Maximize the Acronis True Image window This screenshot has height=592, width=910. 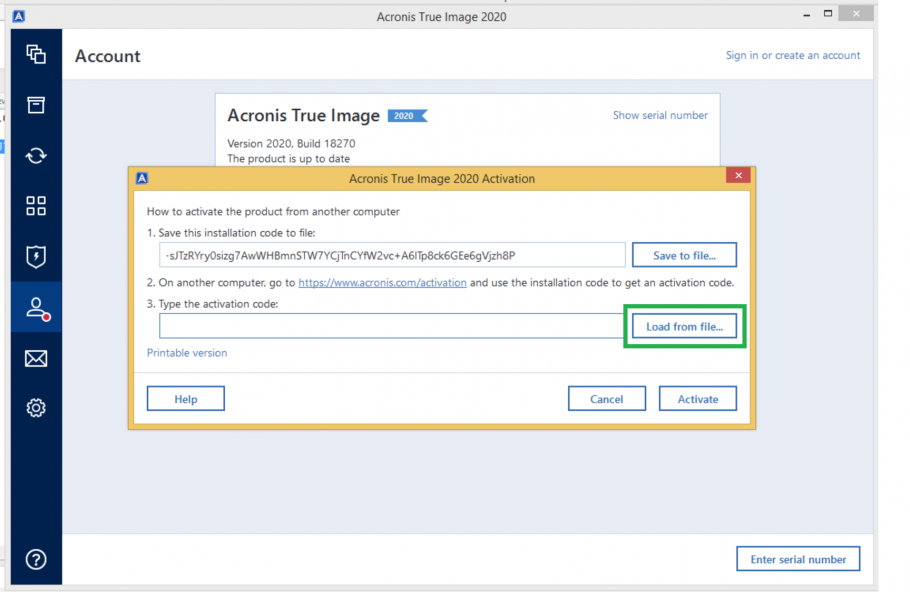point(828,14)
